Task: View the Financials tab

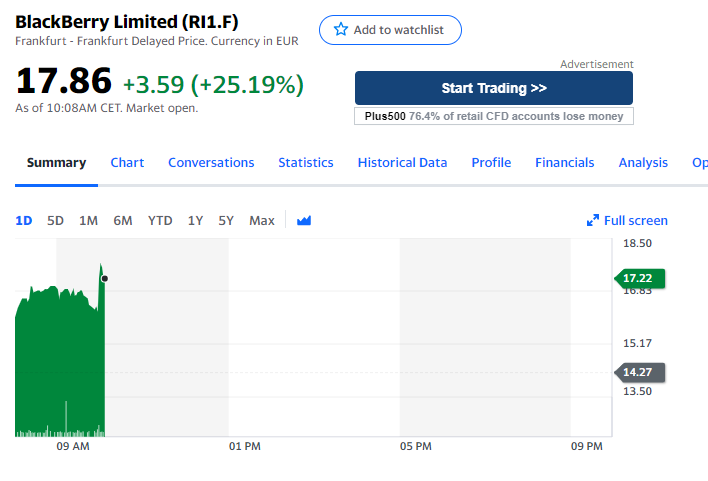Action: [x=565, y=163]
